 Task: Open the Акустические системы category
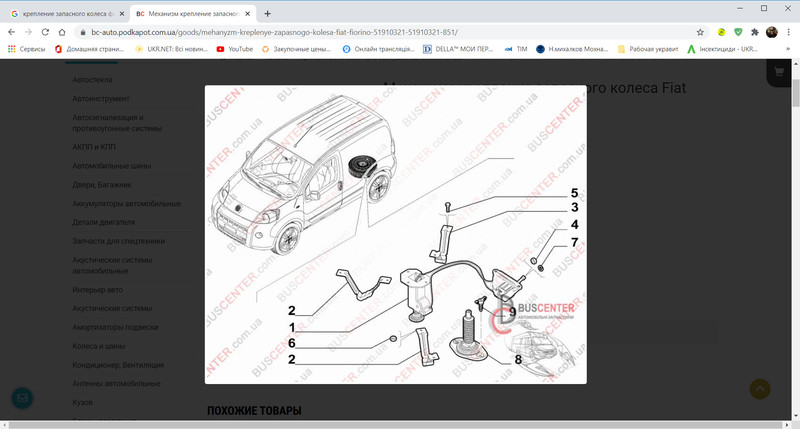pyautogui.click(x=112, y=308)
